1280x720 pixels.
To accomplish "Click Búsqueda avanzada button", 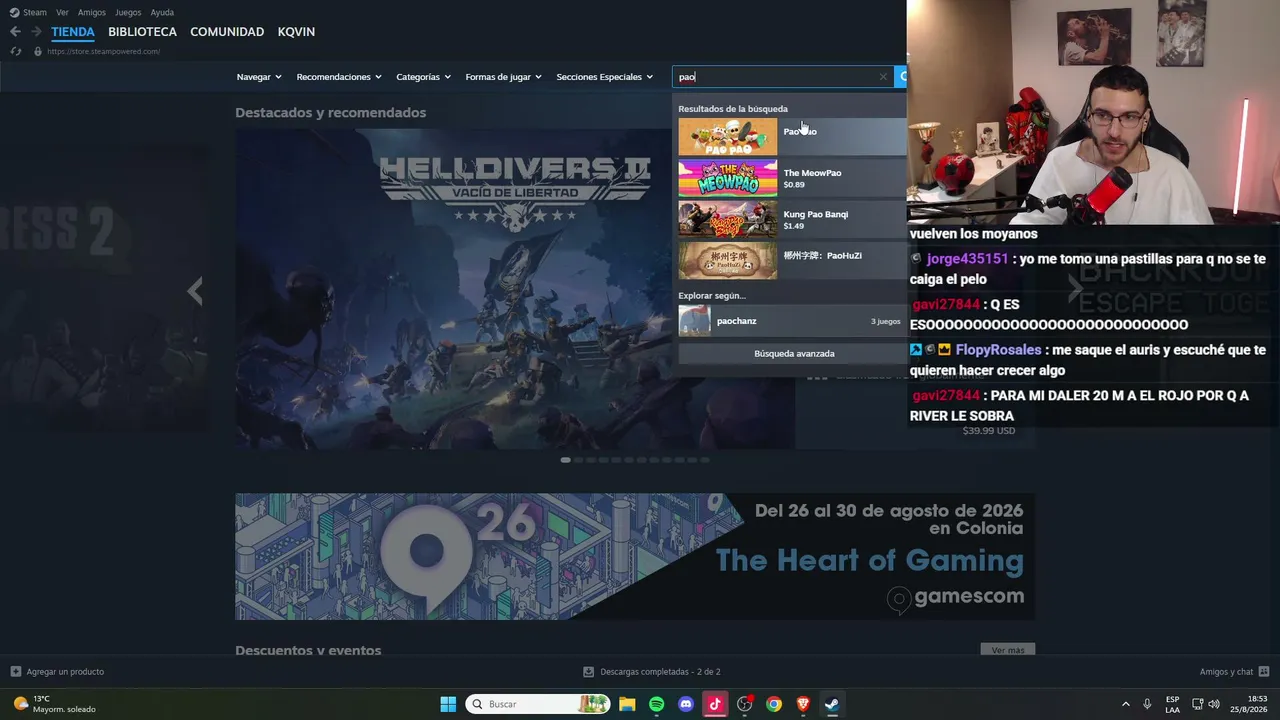I will pos(794,353).
